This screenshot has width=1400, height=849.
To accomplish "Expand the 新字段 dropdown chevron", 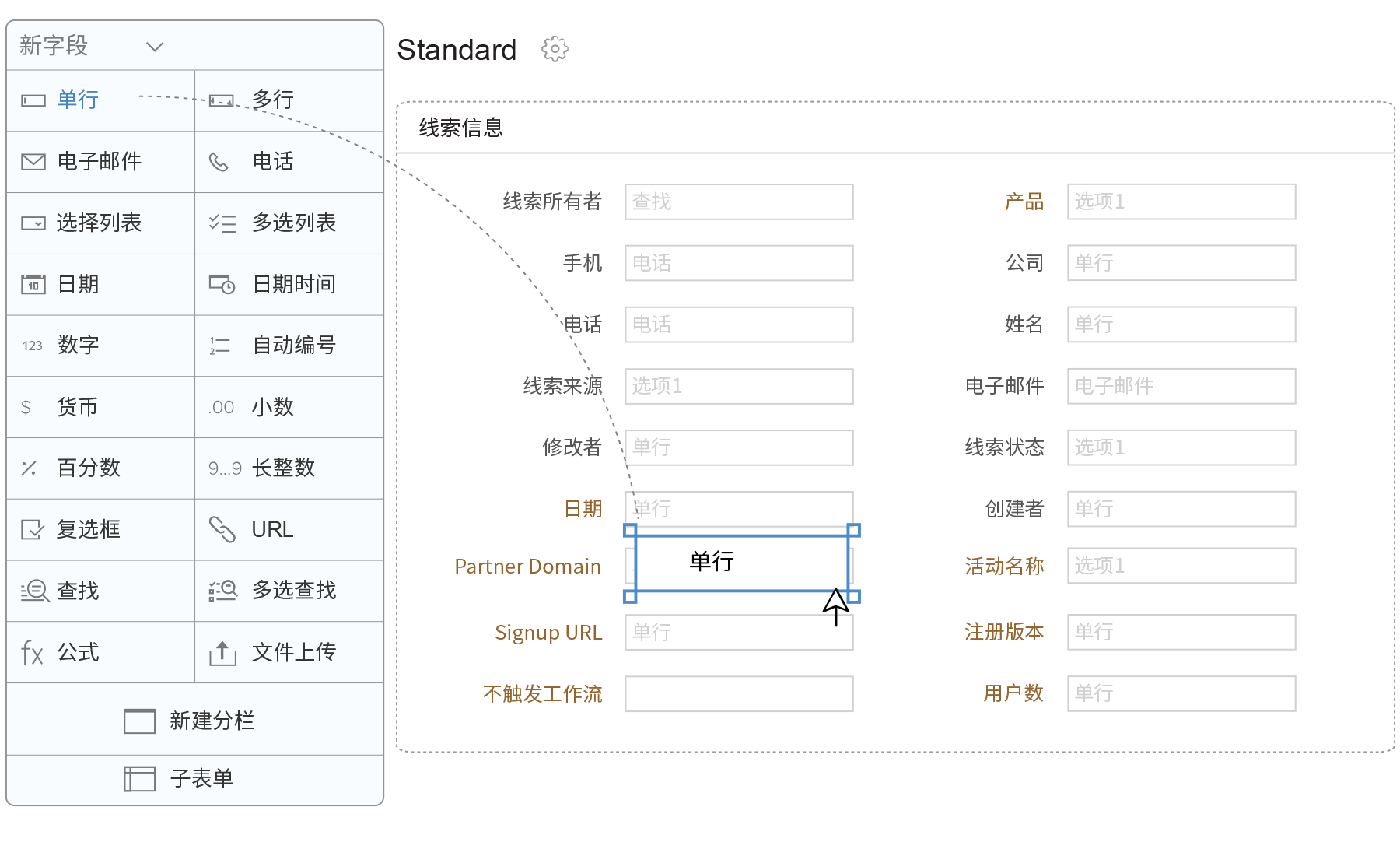I will pos(155,47).
